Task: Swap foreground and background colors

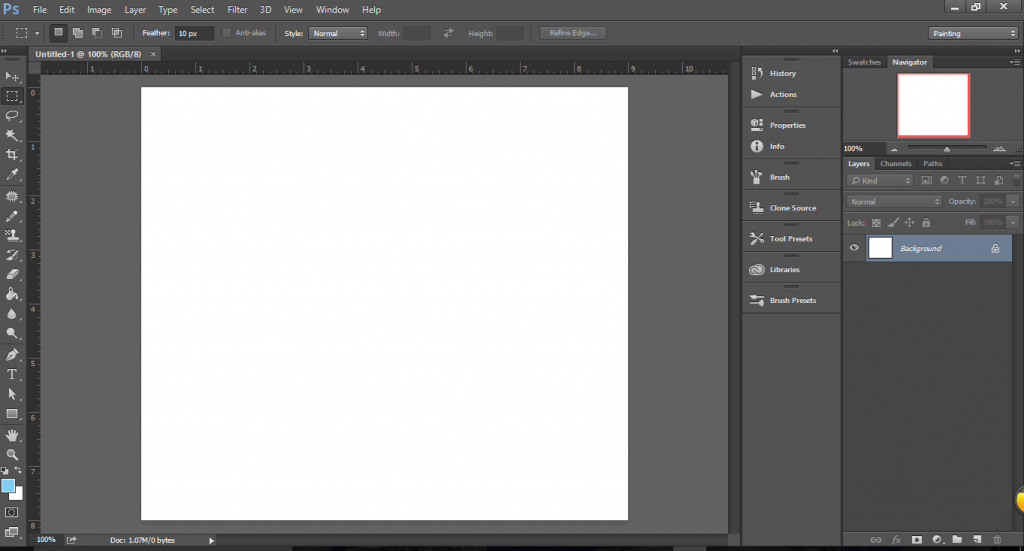Action: pyautogui.click(x=18, y=470)
